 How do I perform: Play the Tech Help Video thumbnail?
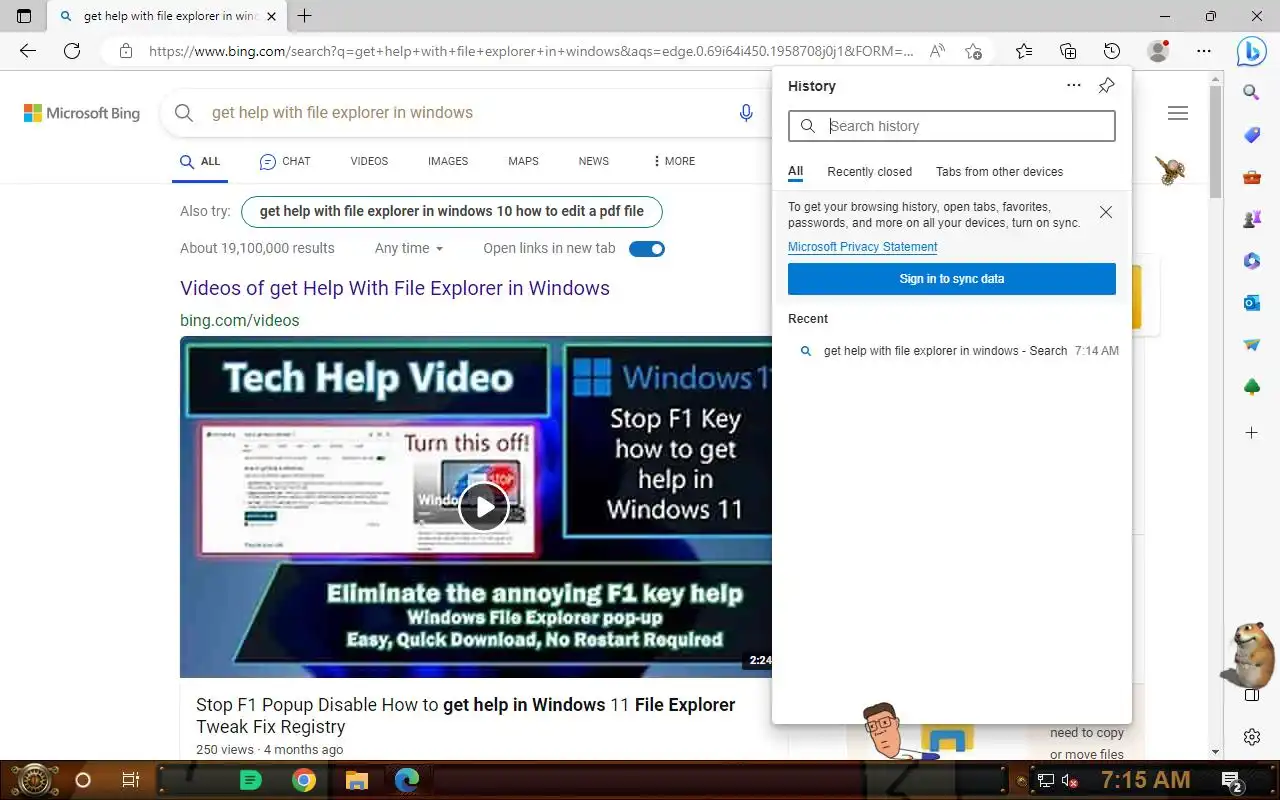(x=484, y=507)
